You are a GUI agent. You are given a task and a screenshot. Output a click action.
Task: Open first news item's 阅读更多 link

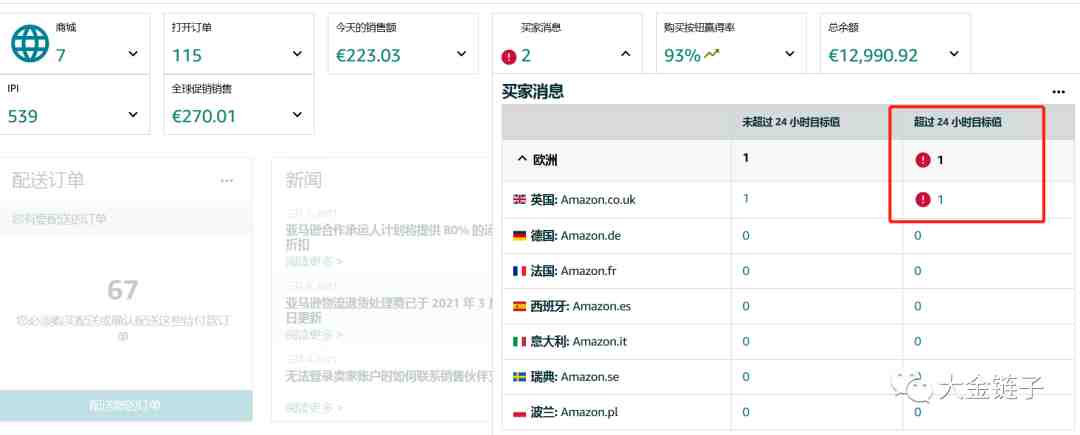tap(314, 262)
